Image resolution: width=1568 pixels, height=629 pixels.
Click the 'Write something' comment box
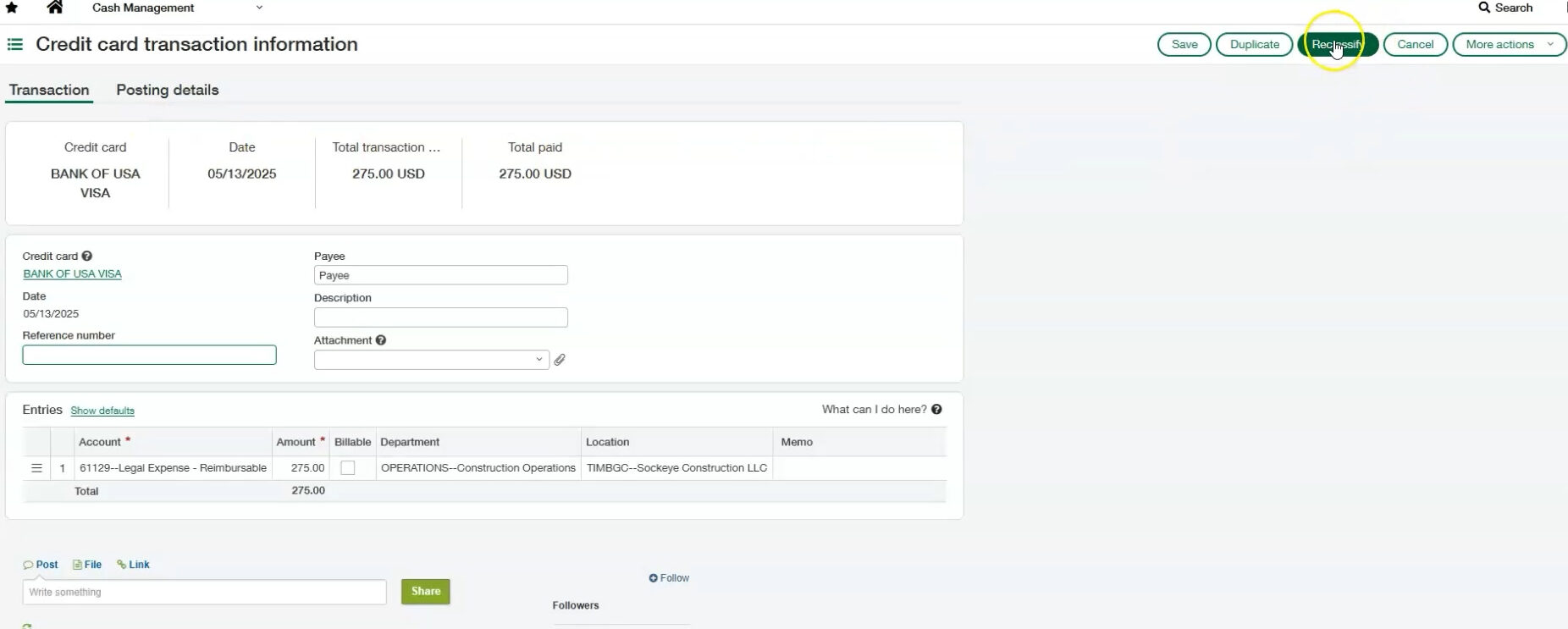[x=204, y=592]
